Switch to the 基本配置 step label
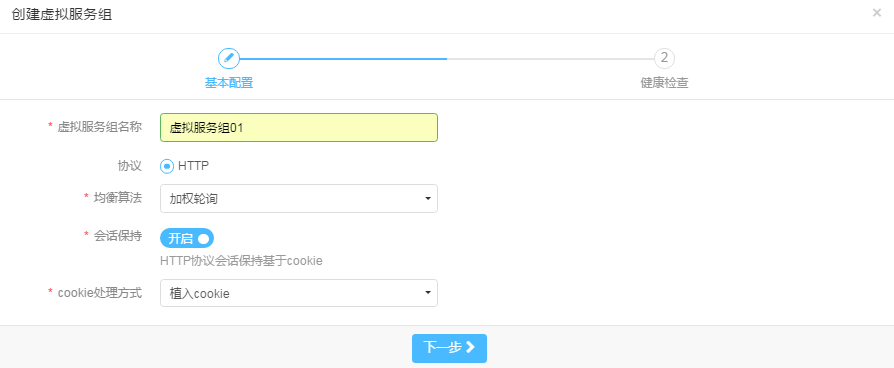The width and height of the screenshot is (894, 368). click(229, 83)
